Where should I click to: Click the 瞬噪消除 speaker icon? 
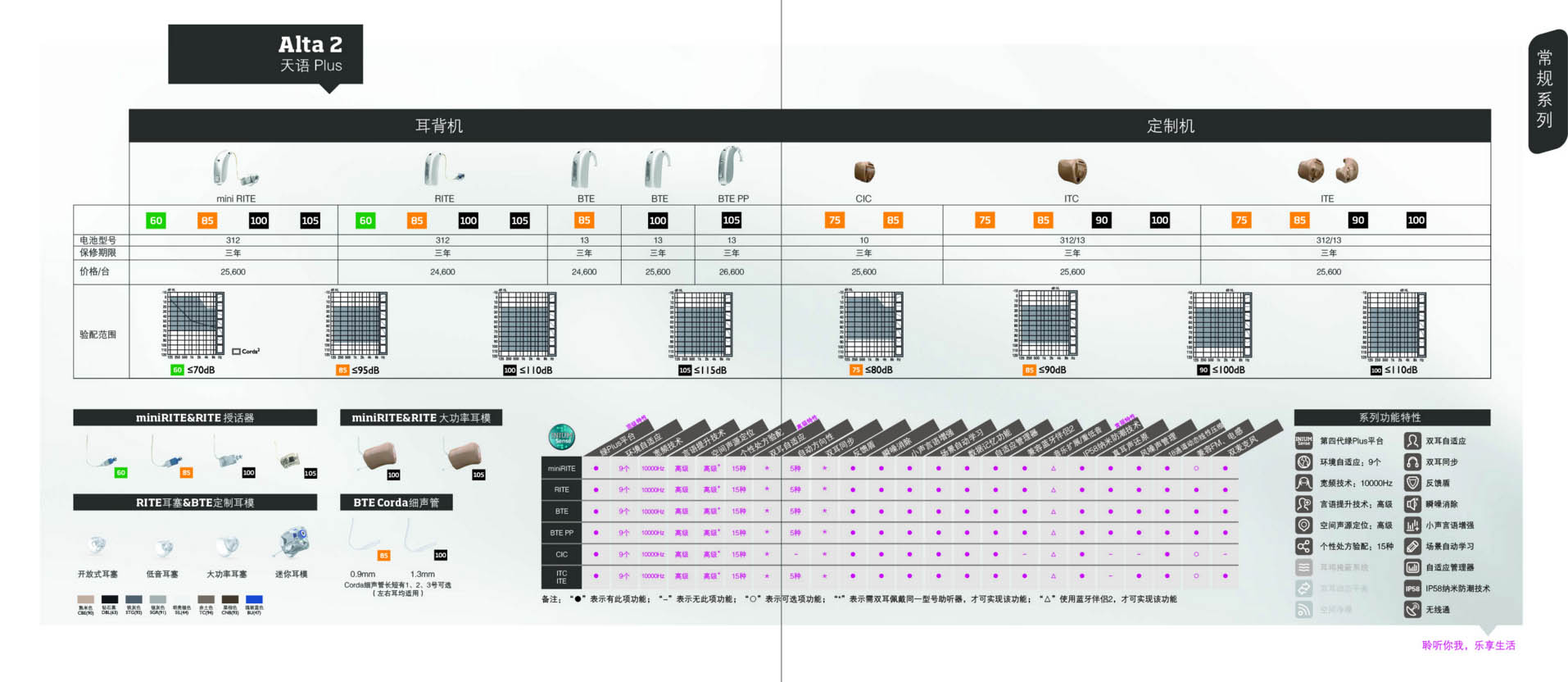[1412, 504]
